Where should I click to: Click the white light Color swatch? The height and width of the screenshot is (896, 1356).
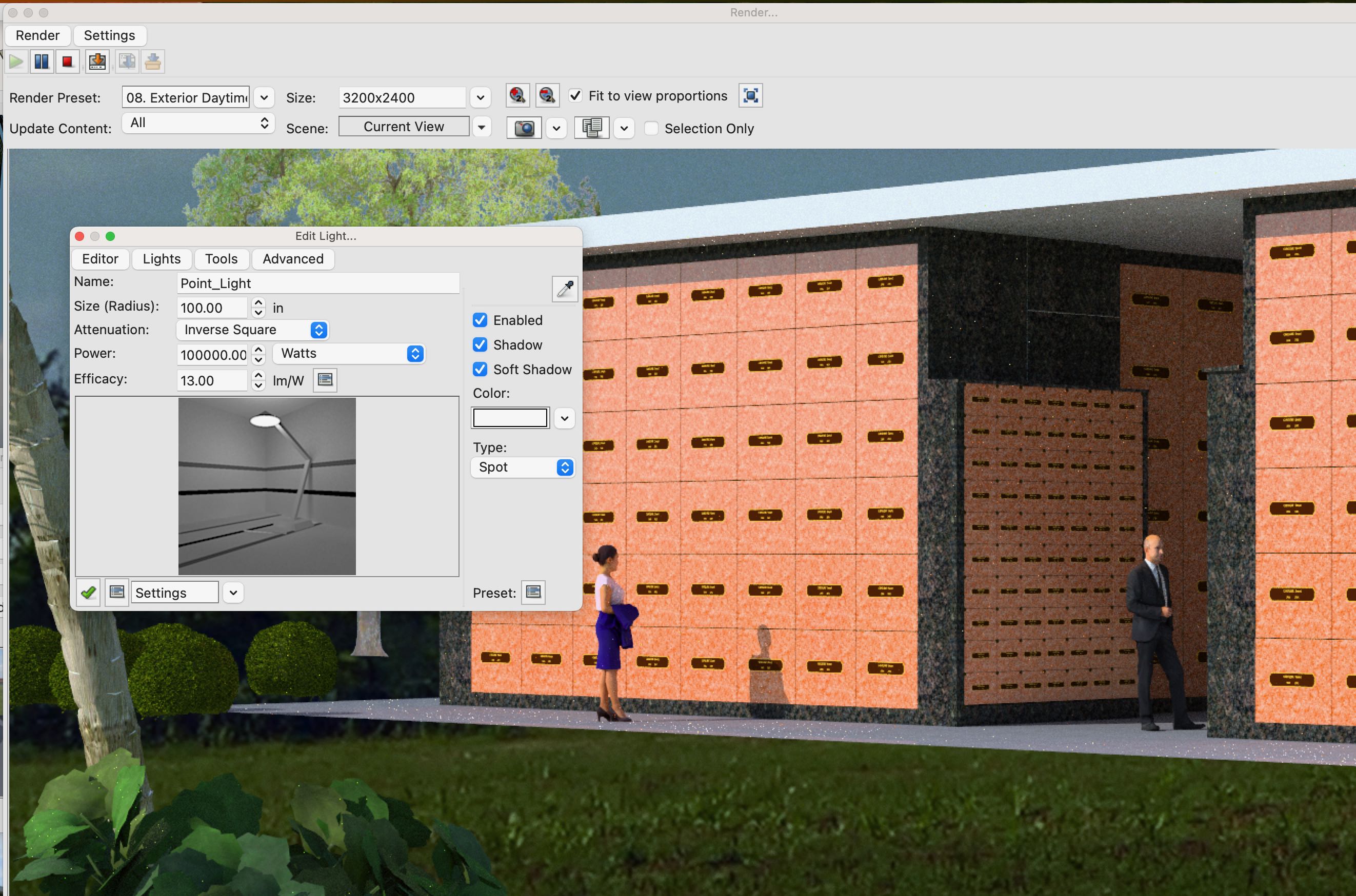coord(510,418)
